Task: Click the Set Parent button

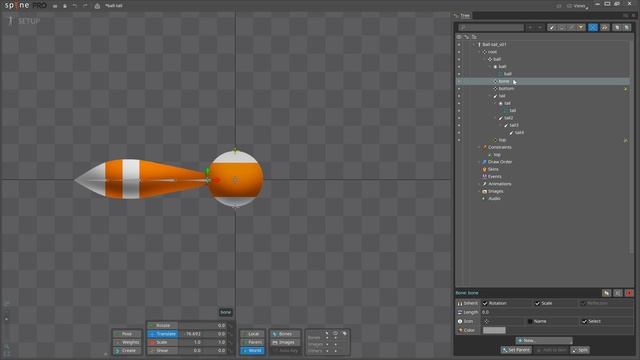Action: point(516,350)
